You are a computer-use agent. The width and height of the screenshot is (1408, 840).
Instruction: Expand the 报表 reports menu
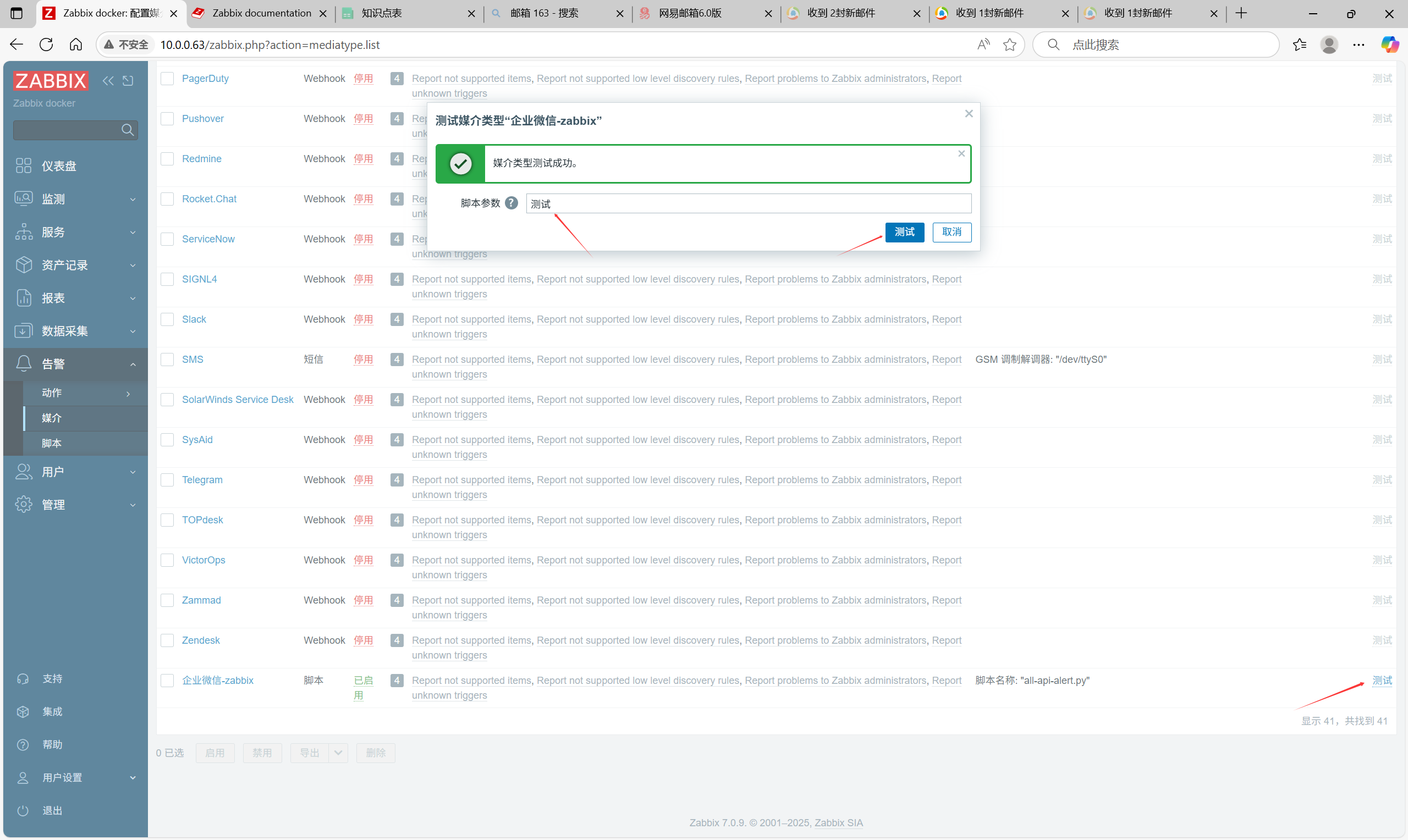tap(75, 298)
